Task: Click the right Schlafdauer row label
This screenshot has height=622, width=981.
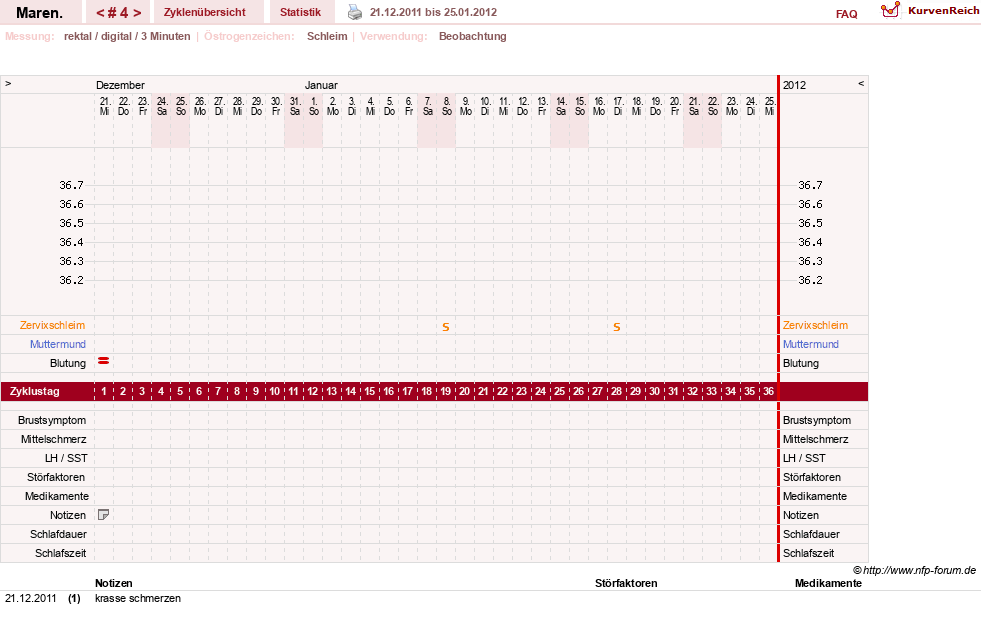Action: (x=811, y=534)
